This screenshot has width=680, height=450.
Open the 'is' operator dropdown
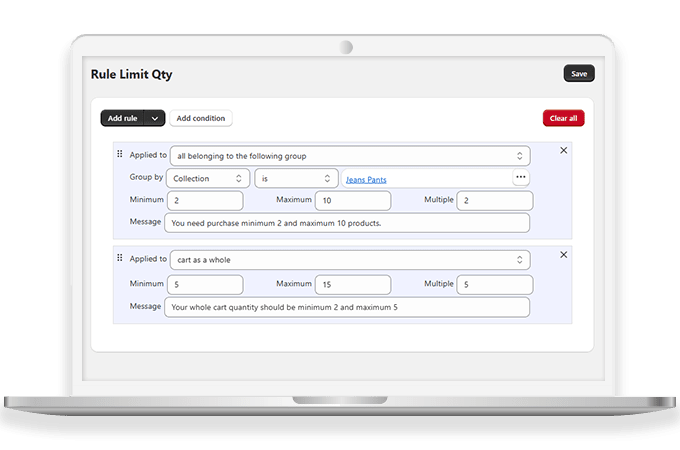click(296, 178)
